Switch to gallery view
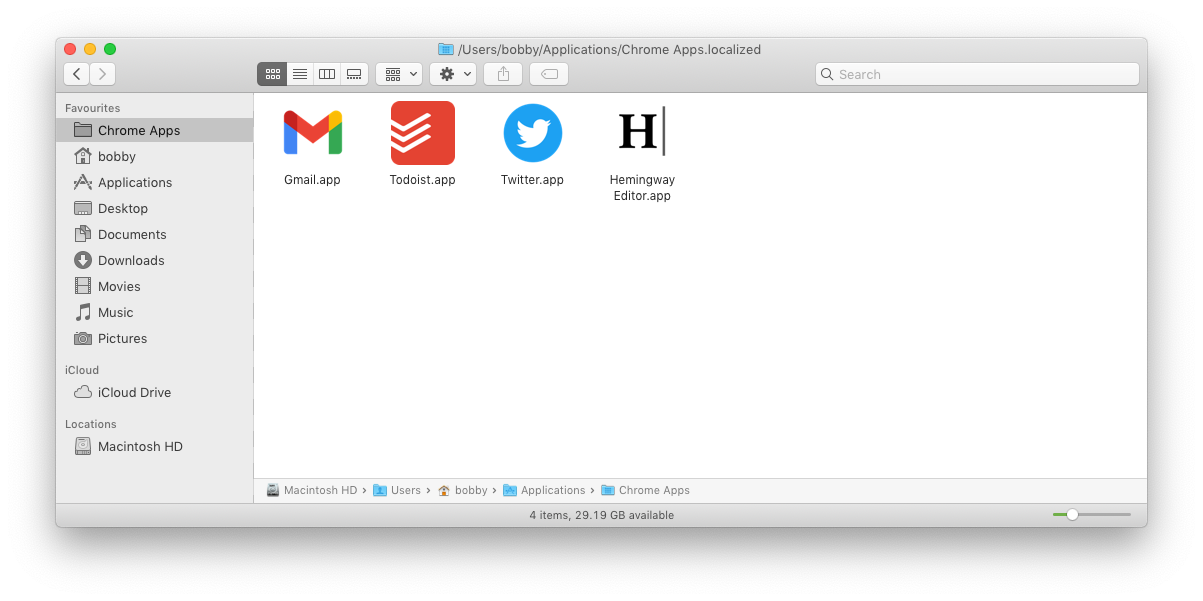 (x=354, y=73)
